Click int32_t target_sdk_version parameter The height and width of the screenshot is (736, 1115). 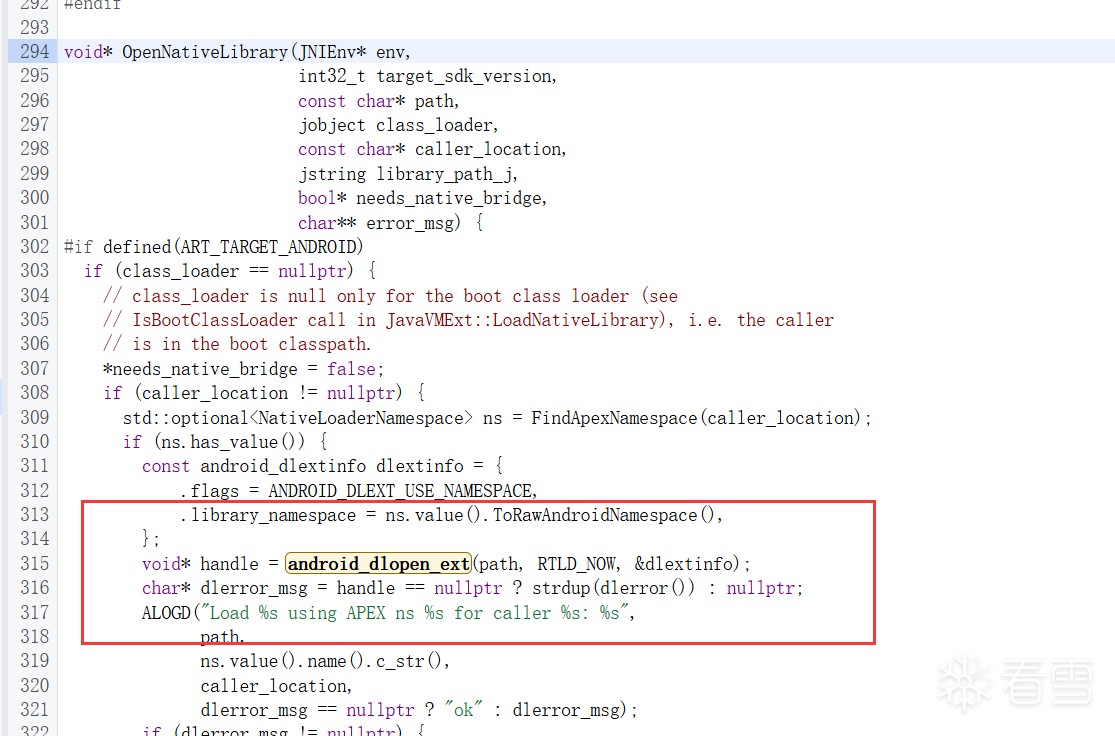pos(427,76)
